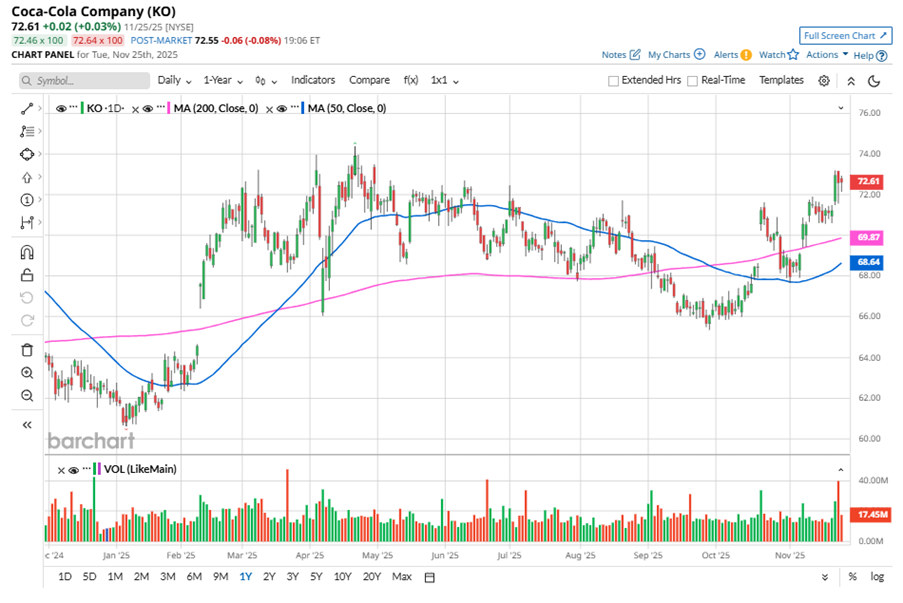The width and height of the screenshot is (903, 603).
Task: Toggle percent scale button
Action: point(852,577)
